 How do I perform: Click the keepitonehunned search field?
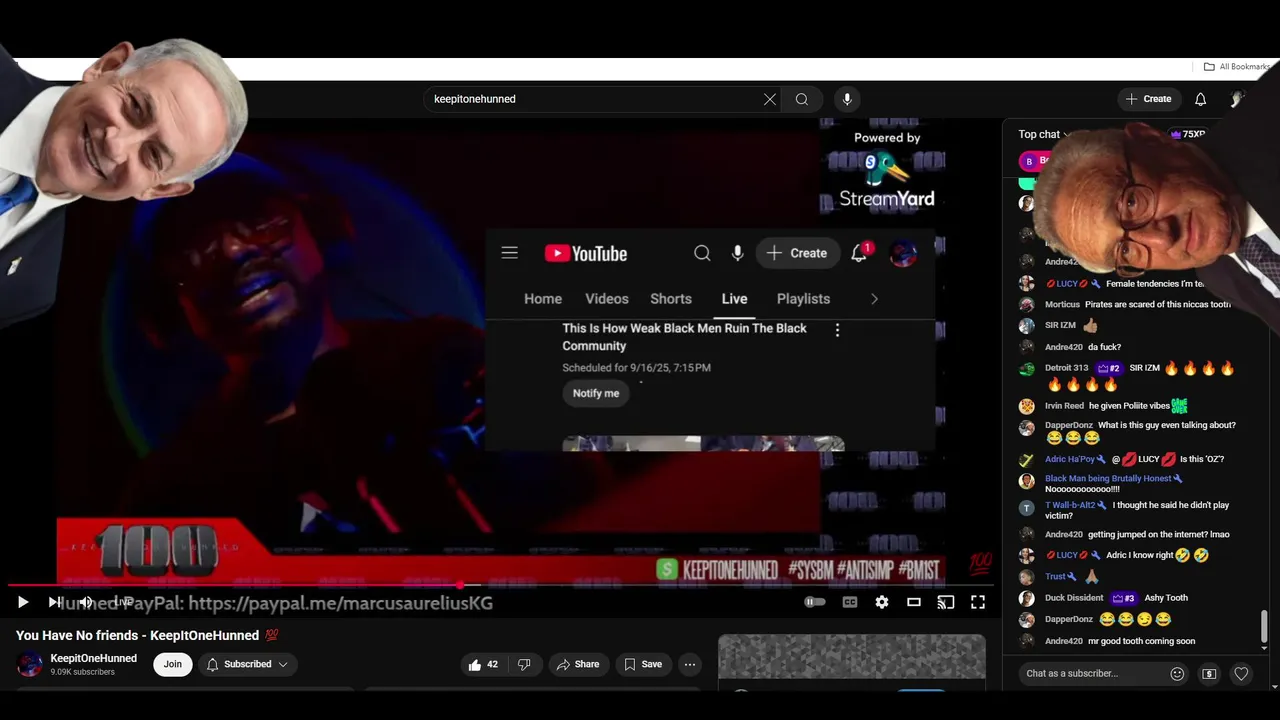(594, 99)
